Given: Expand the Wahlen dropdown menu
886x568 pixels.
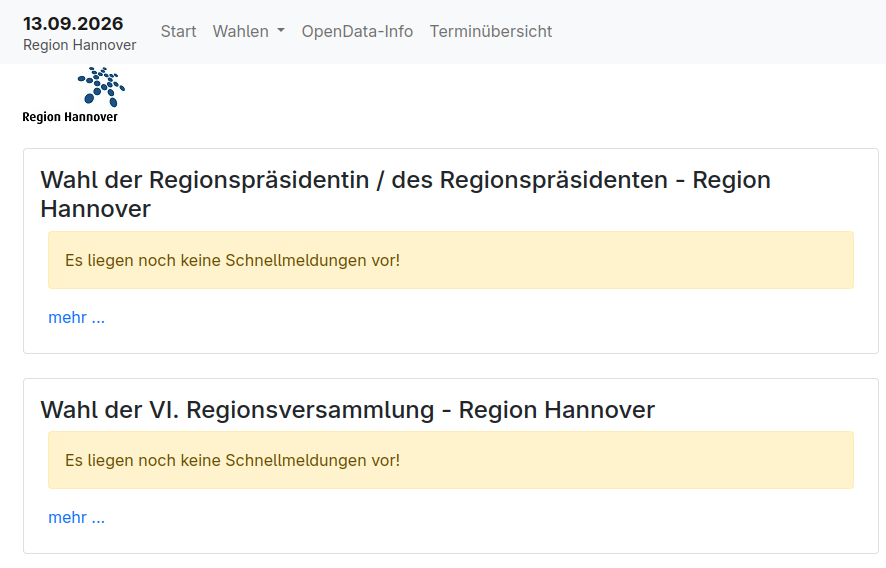Looking at the screenshot, I should (249, 32).
